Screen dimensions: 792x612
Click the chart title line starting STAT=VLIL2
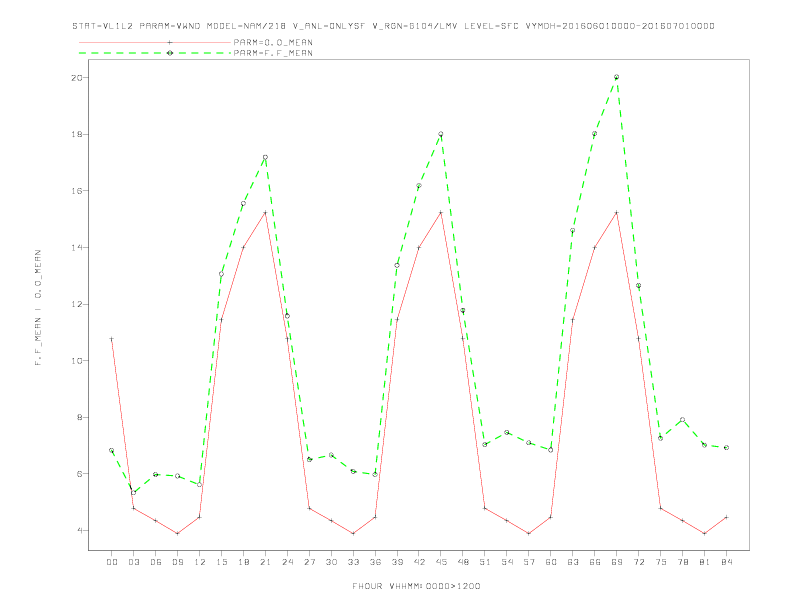click(x=393, y=26)
